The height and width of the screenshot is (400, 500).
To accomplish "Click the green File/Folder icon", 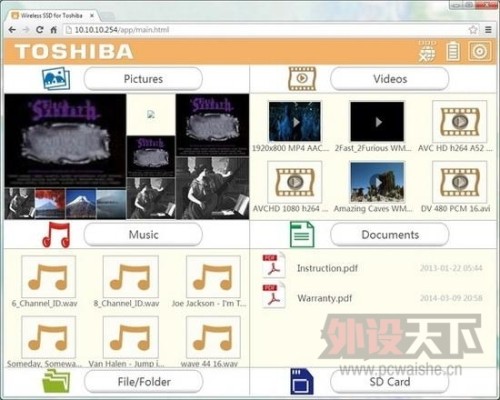I will [x=56, y=381].
